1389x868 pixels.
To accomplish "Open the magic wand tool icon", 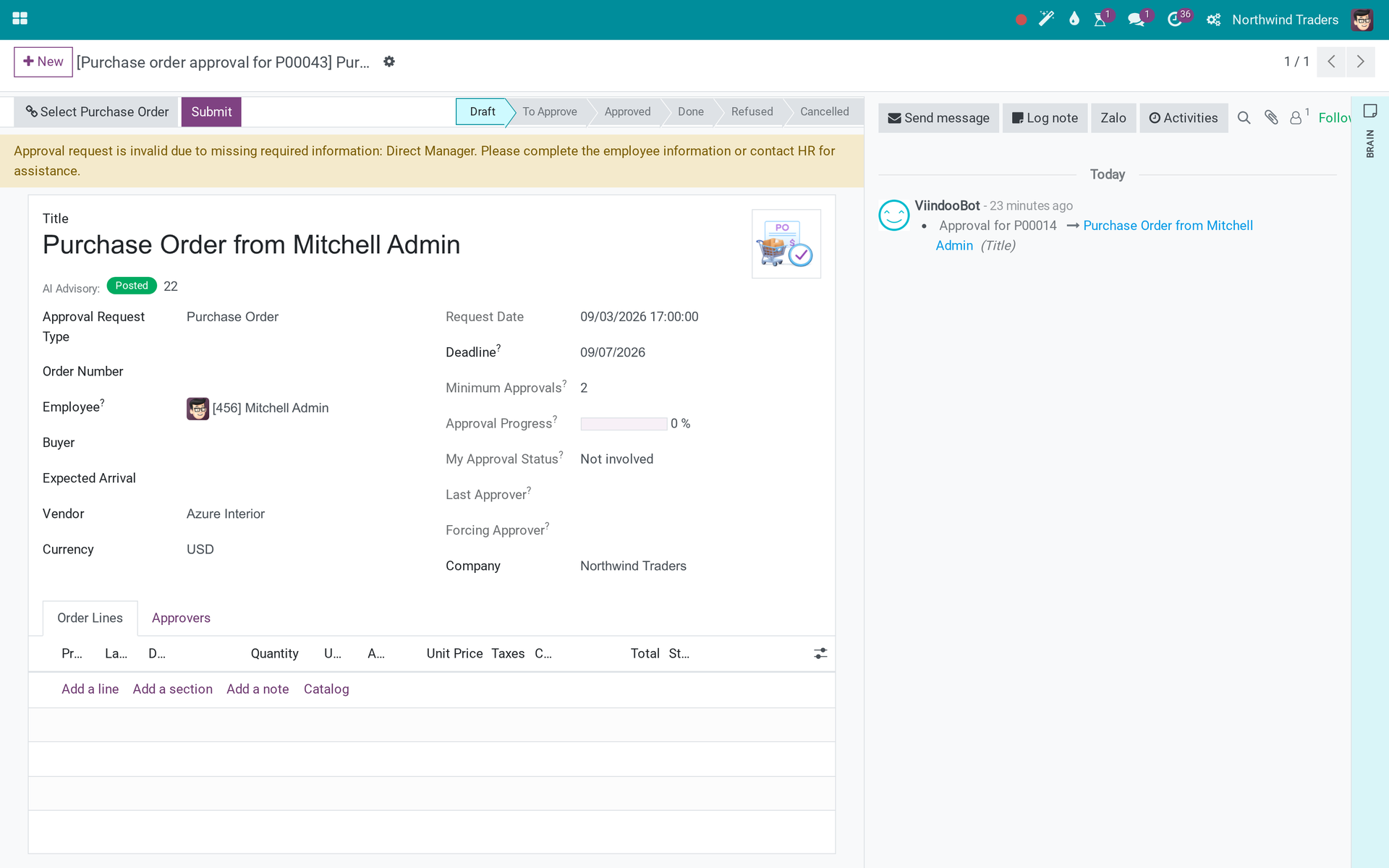I will 1047,19.
